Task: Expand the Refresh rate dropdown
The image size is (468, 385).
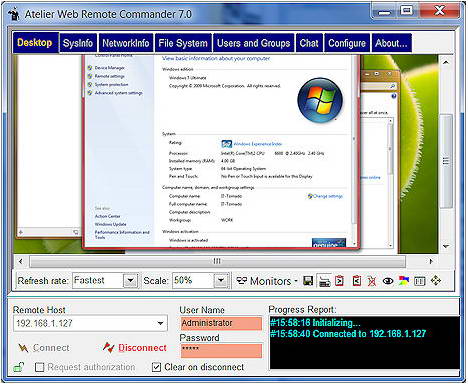Action: (130, 281)
